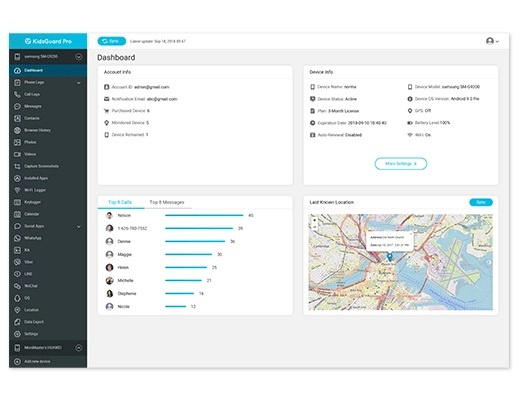Screen dimensions: 520x400
Task: Open WhatsApp icon in sidebar
Action: pyautogui.click(x=17, y=238)
